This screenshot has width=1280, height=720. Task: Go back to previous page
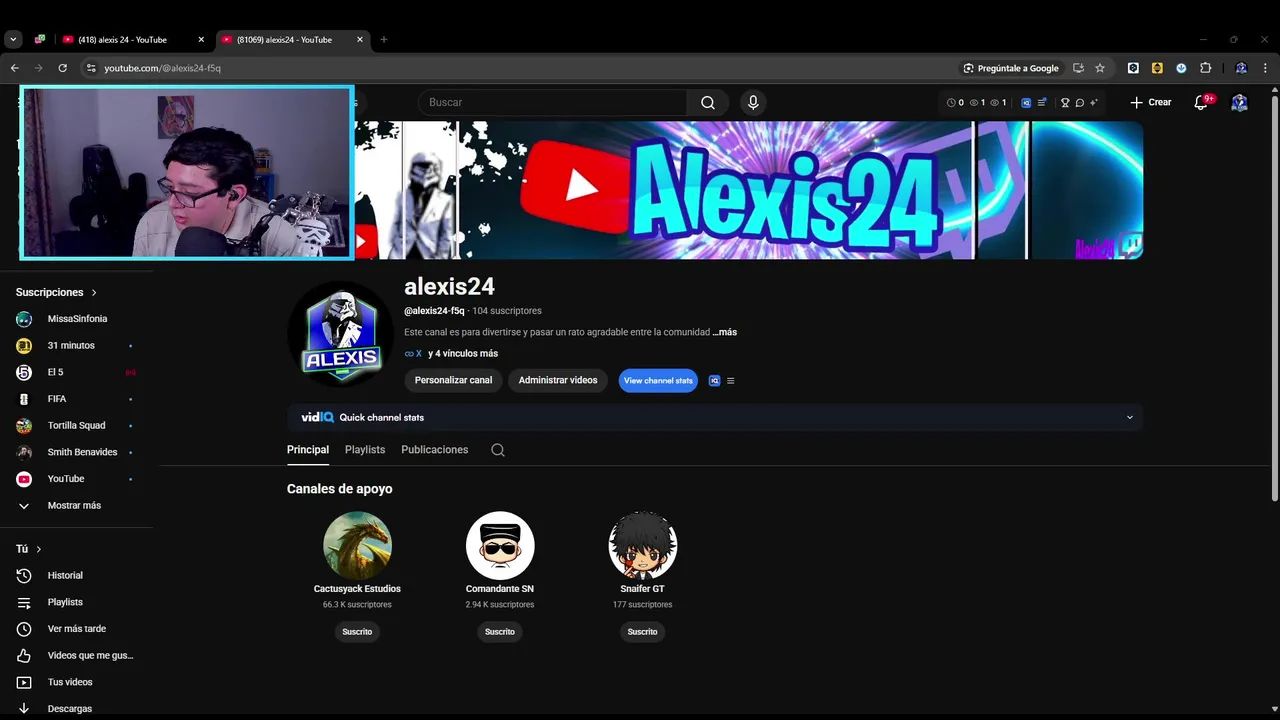pyautogui.click(x=14, y=68)
